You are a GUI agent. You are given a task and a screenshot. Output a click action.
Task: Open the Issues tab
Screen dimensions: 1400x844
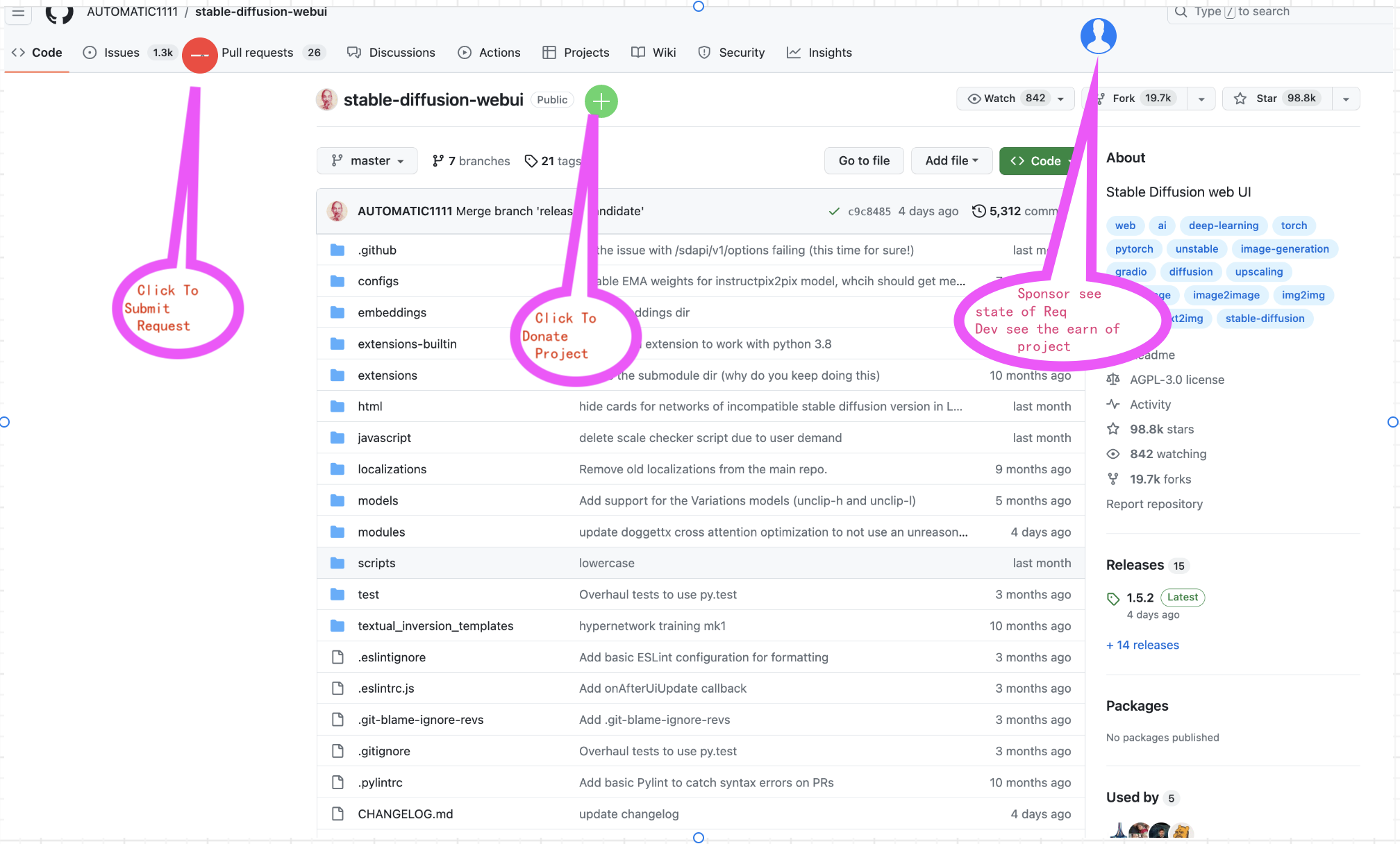pos(128,53)
